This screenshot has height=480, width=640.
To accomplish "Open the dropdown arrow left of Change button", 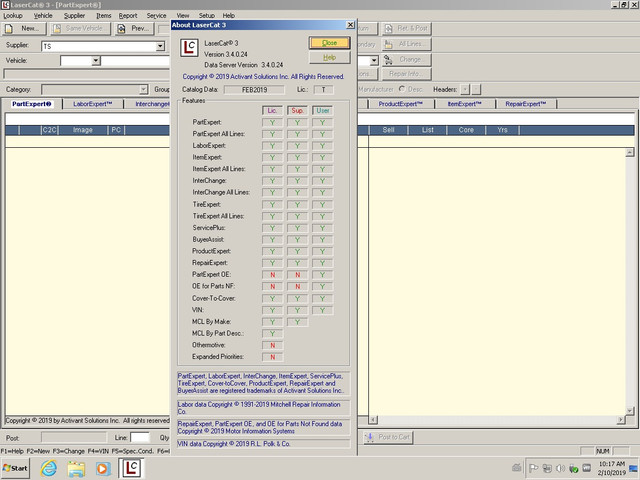I will tap(374, 61).
